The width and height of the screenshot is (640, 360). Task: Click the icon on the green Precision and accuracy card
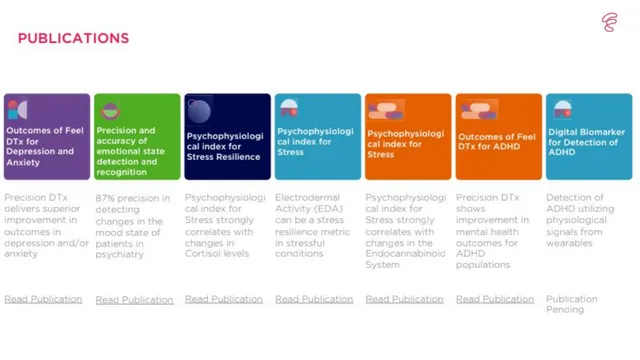pyautogui.click(x=110, y=111)
